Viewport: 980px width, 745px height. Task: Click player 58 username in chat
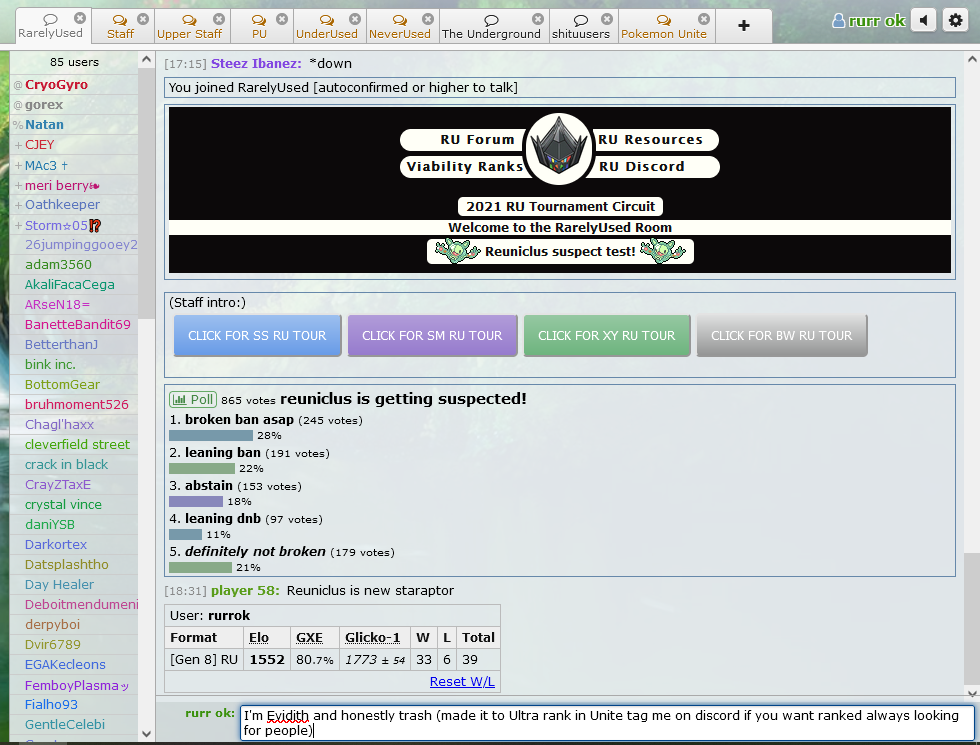(245, 590)
